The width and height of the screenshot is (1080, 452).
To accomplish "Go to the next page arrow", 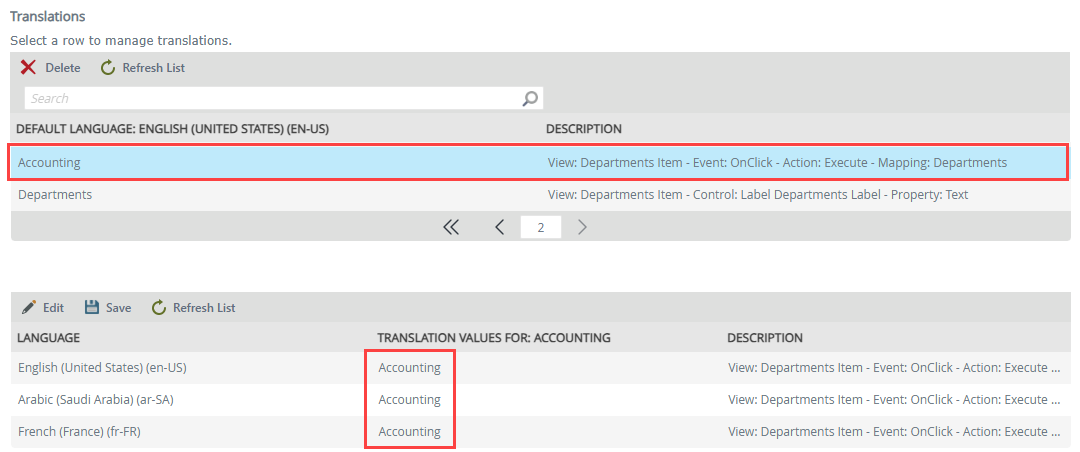I will [x=582, y=227].
